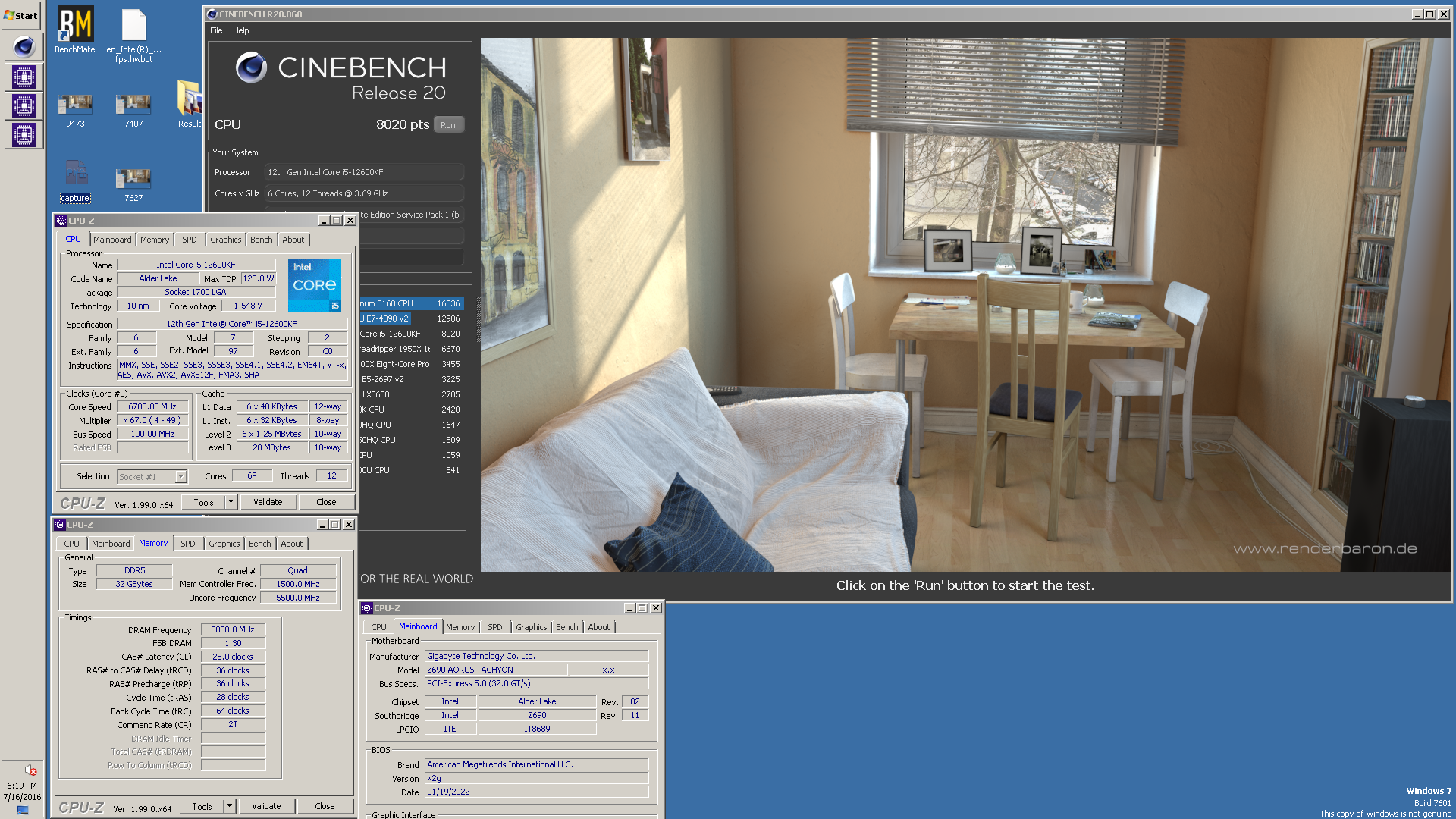The height and width of the screenshot is (819, 1456).
Task: Click Close in CPU-Z Memory window
Action: tap(325, 806)
